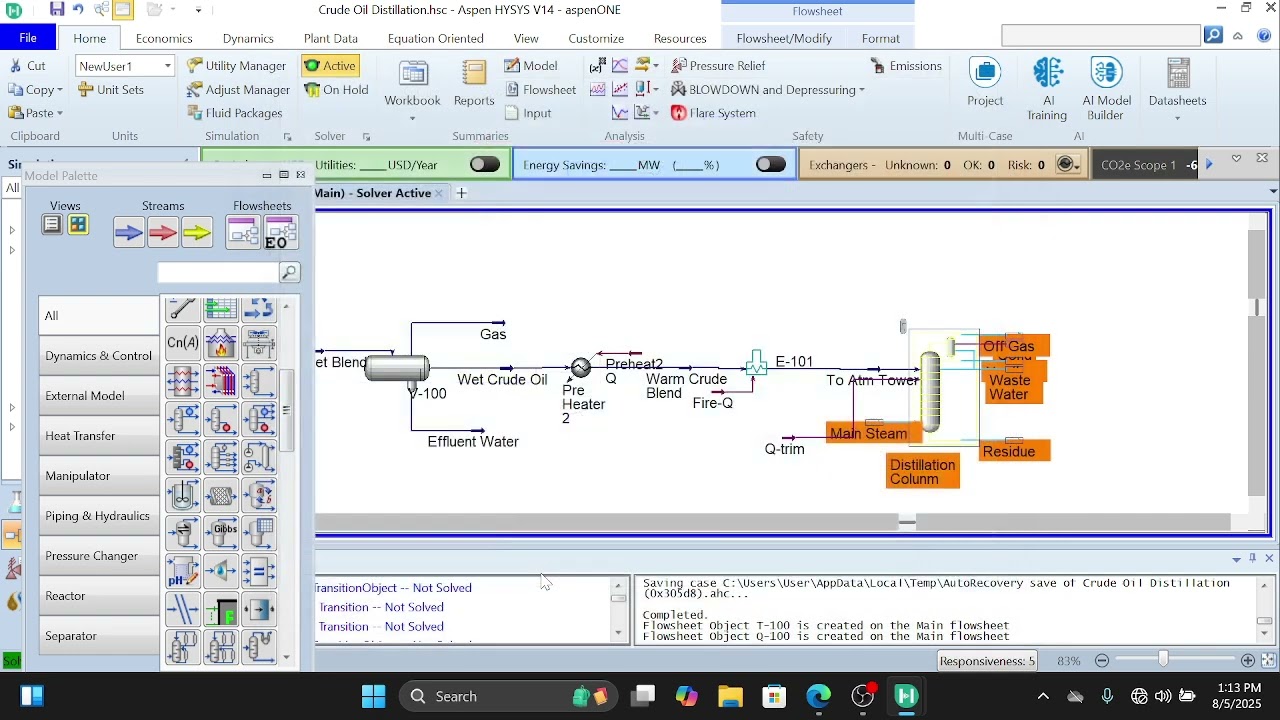
Task: Open the Project multi-case icon
Action: pos(985,83)
